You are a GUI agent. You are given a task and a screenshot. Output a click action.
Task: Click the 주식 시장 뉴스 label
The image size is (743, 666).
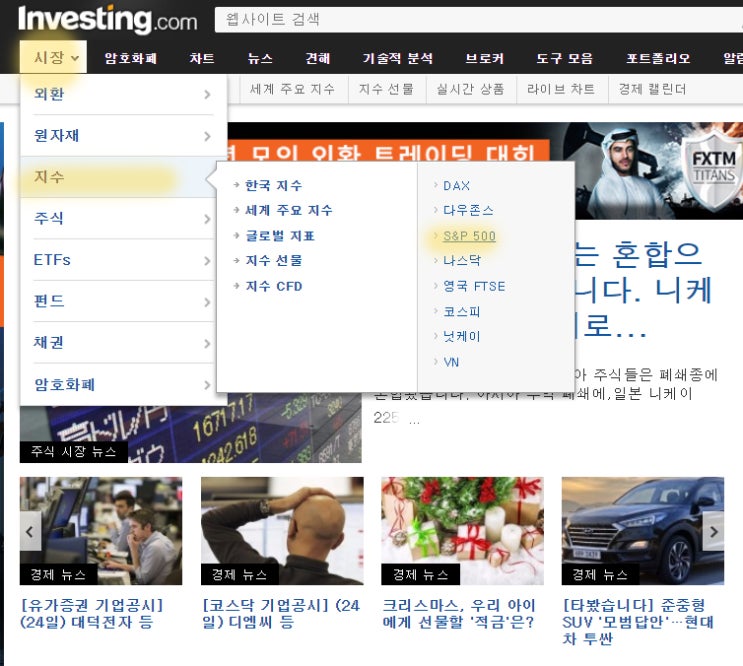coord(73,451)
